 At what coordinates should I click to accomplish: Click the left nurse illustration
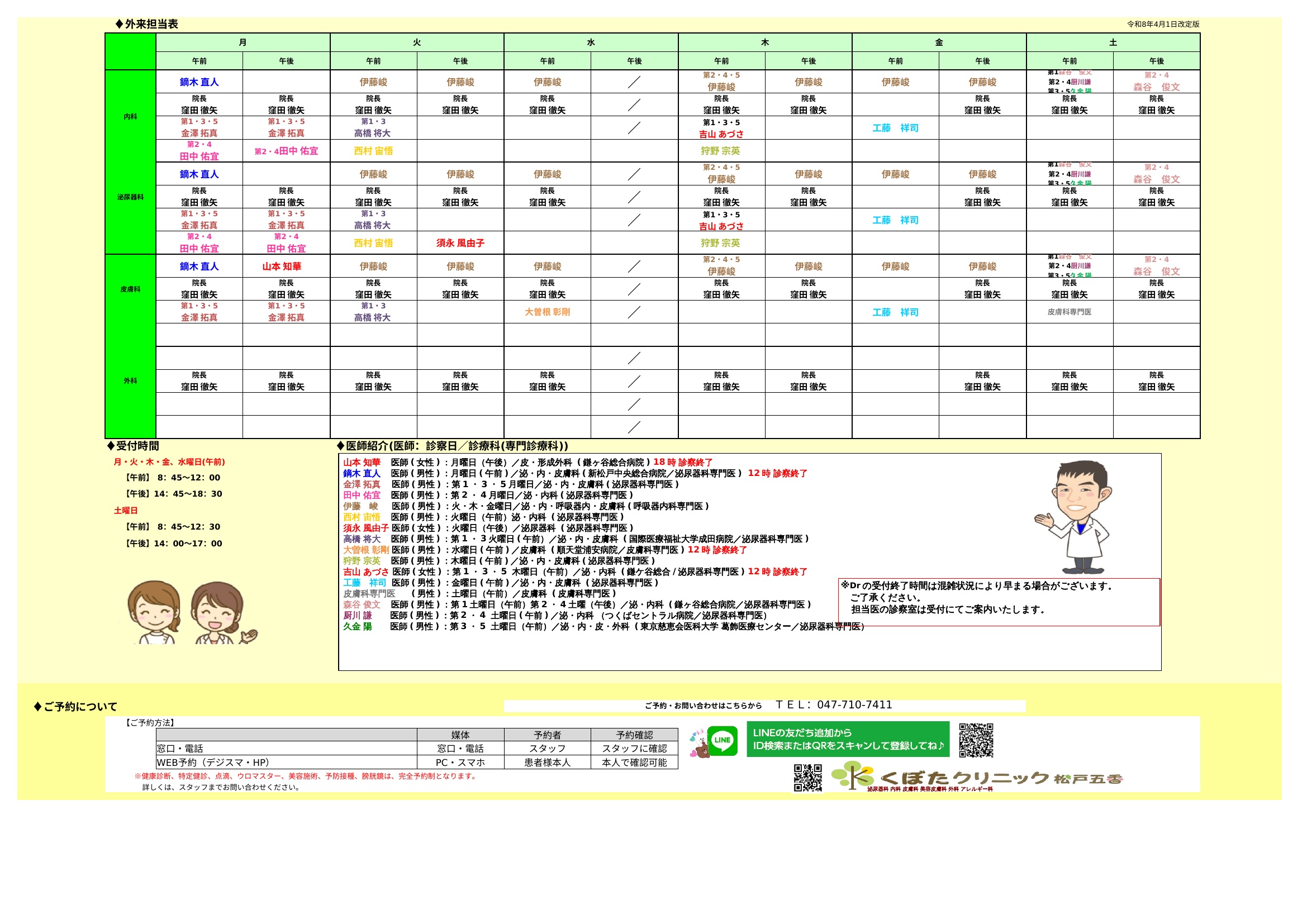tap(154, 612)
